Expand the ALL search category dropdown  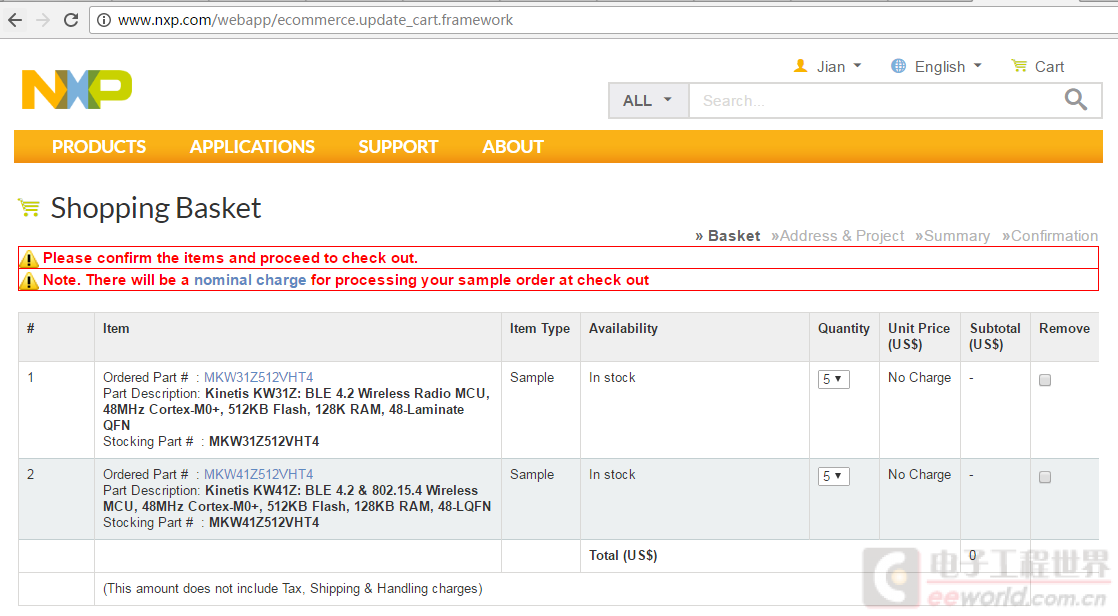647,101
